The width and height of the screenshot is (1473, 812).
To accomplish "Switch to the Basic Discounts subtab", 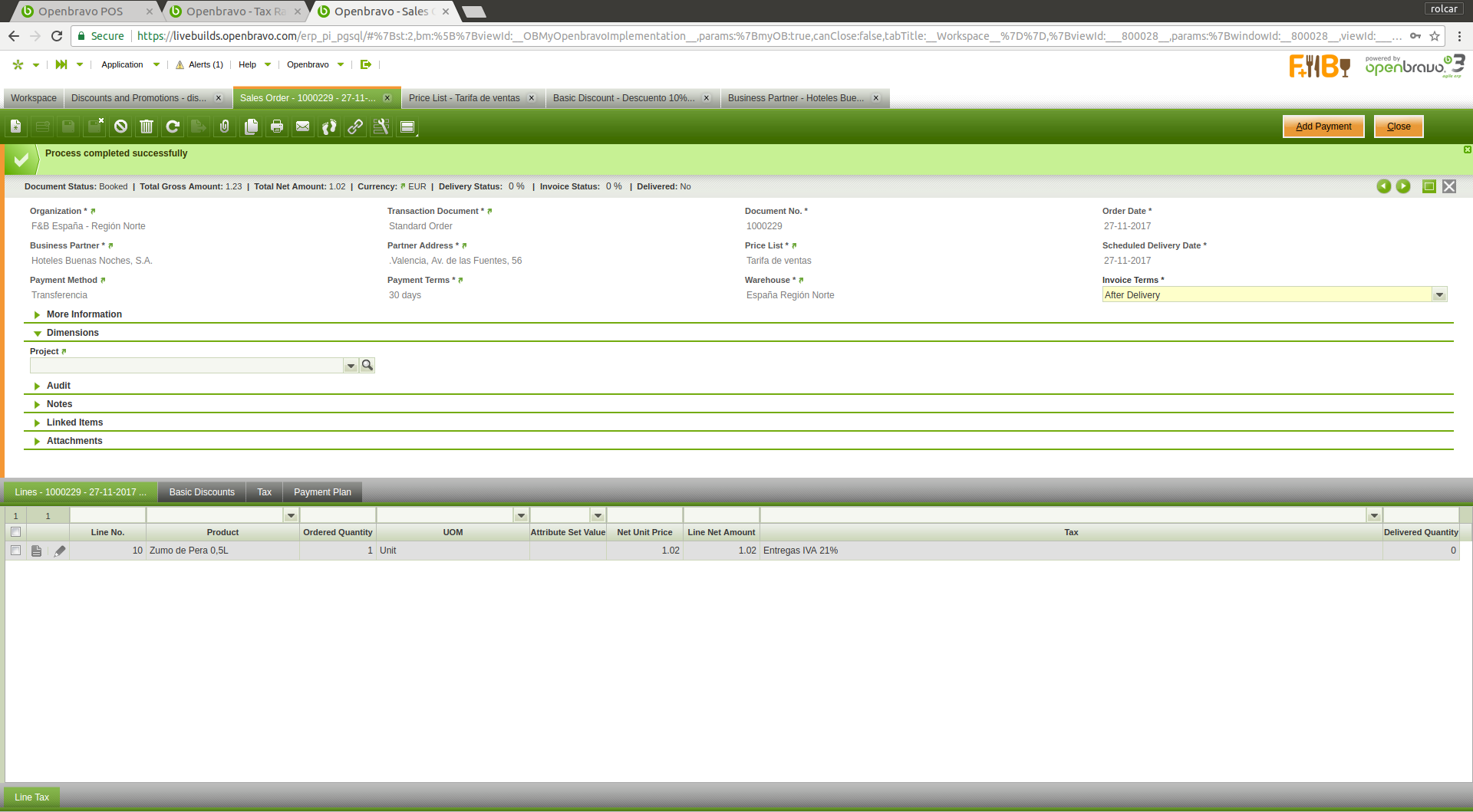I will (202, 492).
